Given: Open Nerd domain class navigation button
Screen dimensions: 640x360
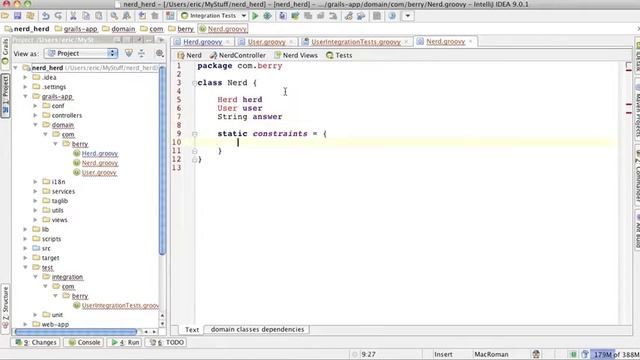Looking at the screenshot, I should point(189,55).
